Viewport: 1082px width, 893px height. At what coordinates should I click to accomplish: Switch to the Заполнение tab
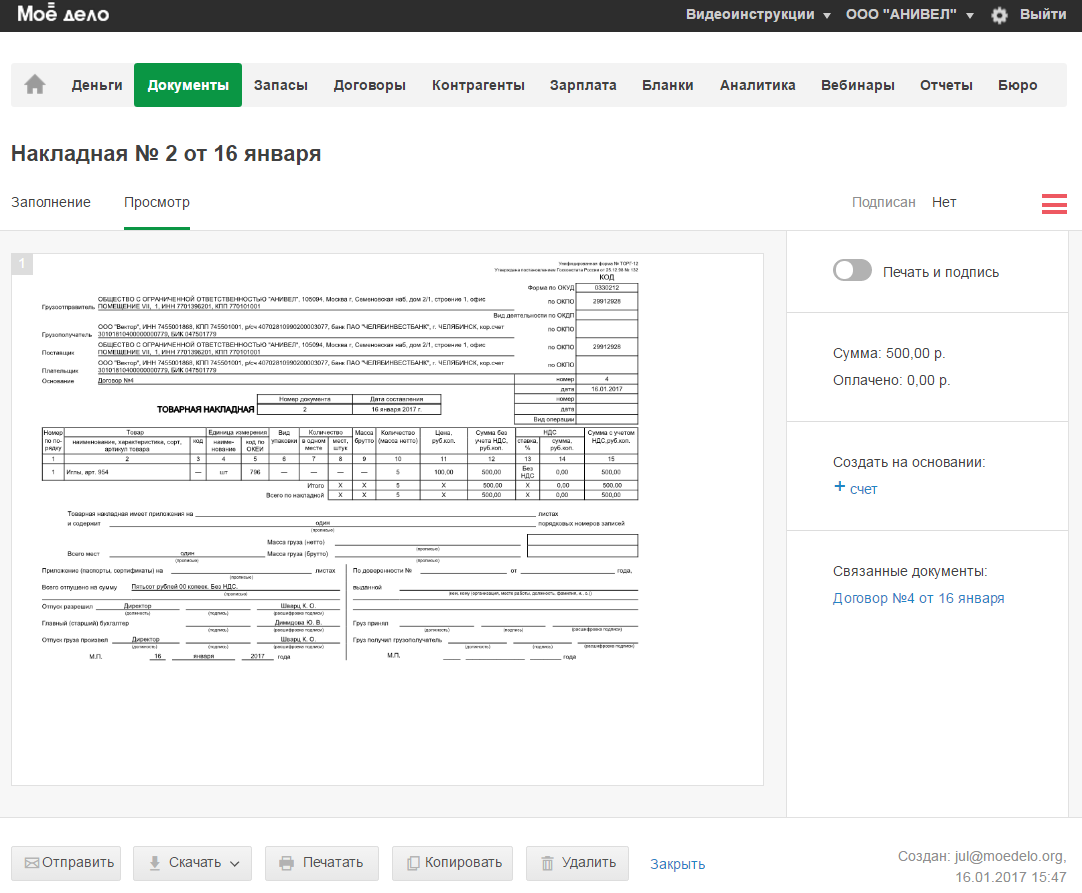tap(51, 202)
